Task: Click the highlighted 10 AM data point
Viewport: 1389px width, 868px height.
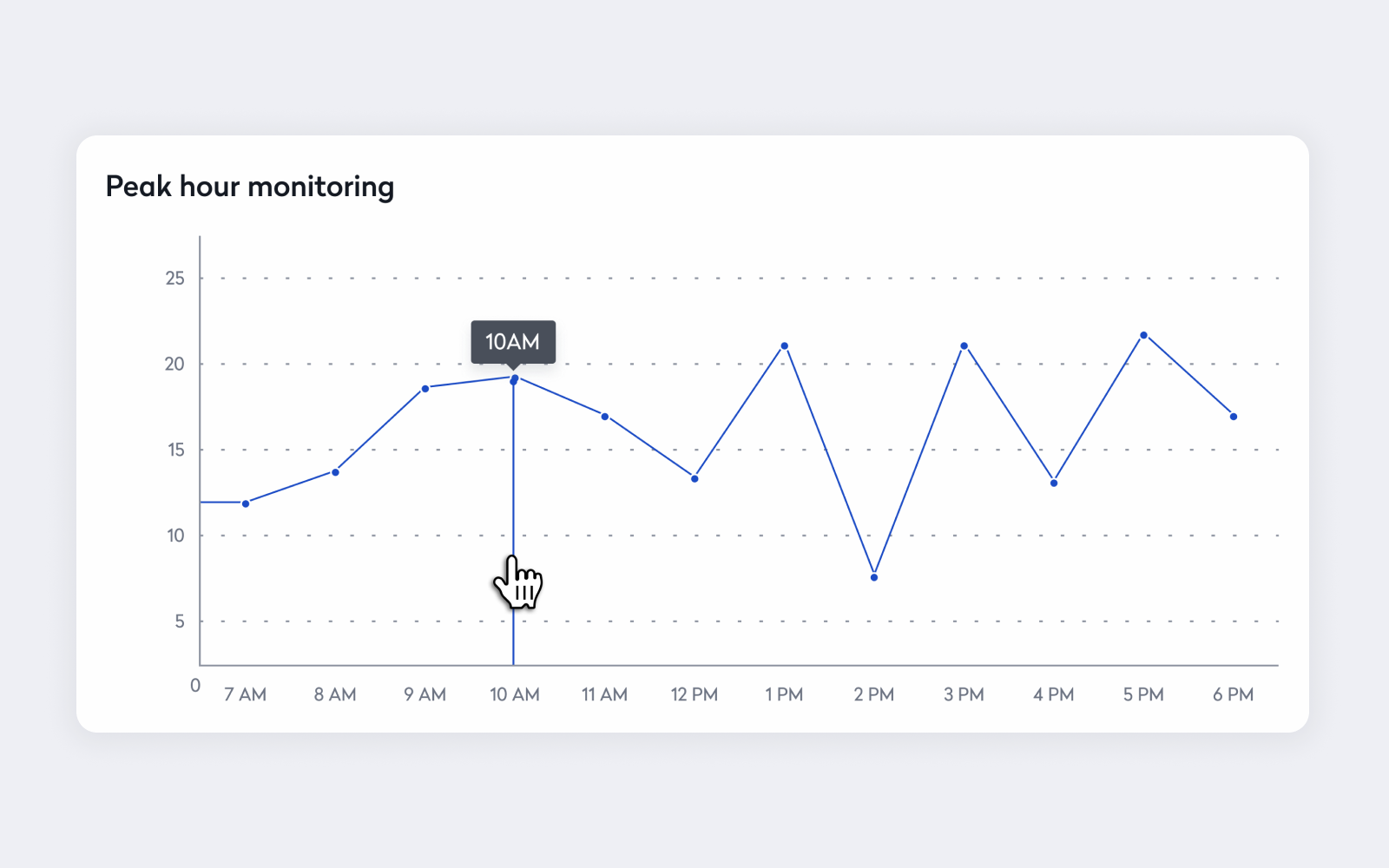Action: tap(514, 378)
